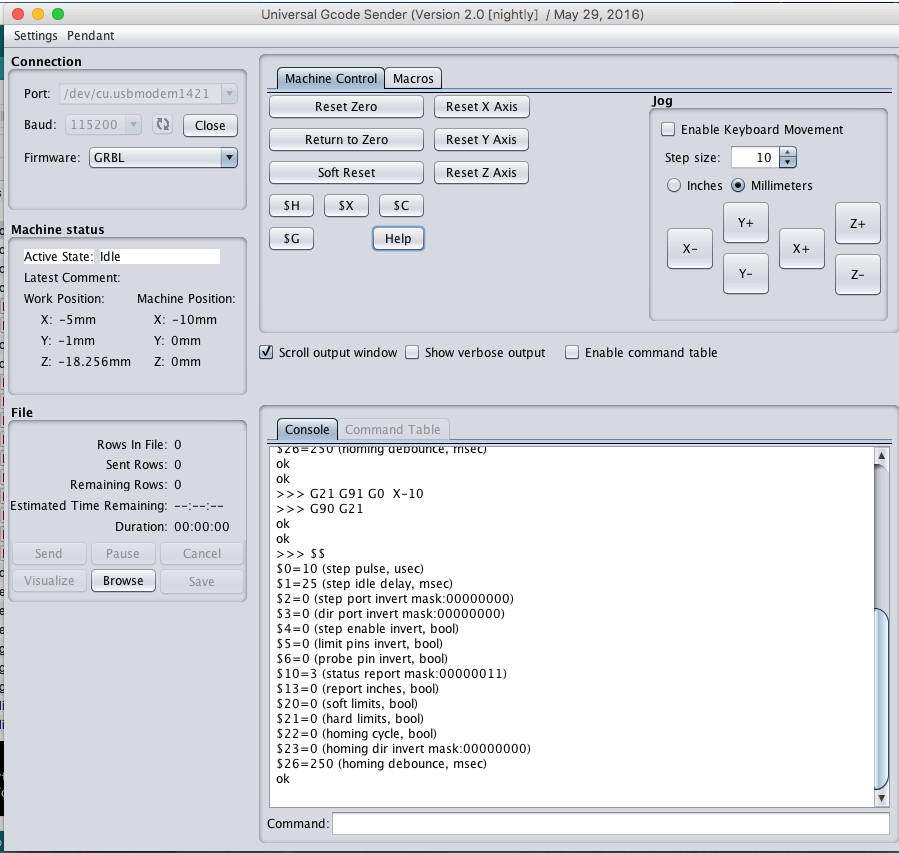Click the console scrollbar thumb
This screenshot has height=853, width=899.
click(881, 699)
